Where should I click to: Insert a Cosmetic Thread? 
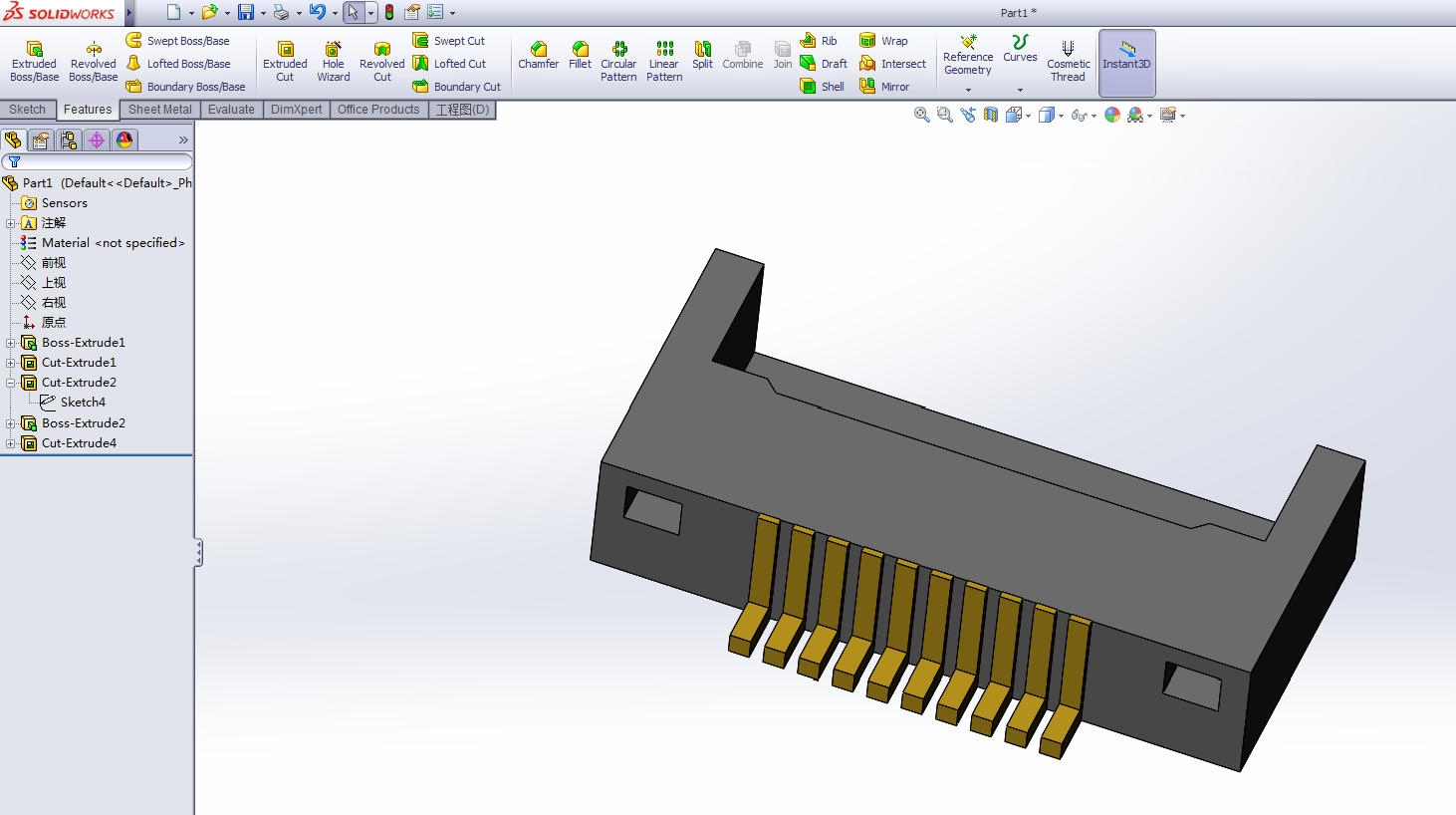point(1068,62)
